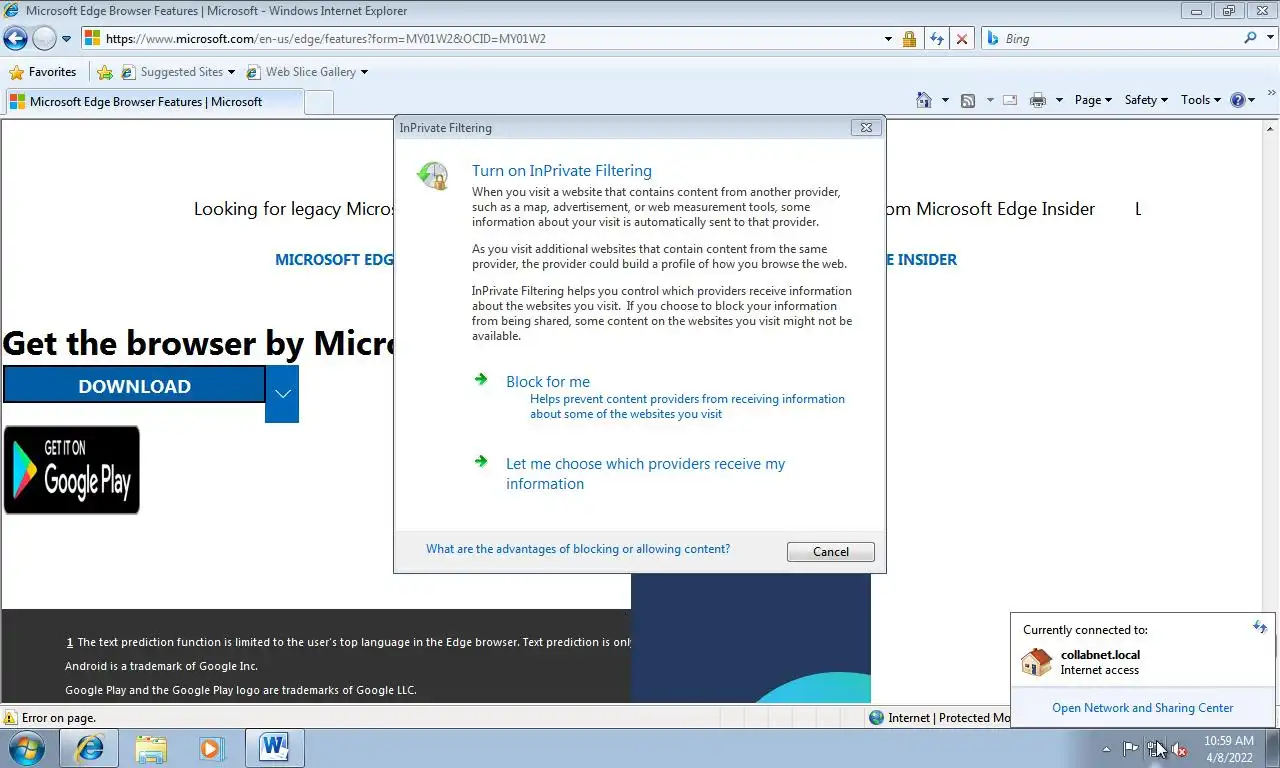Screen dimensions: 1280x768
Task: Click the Internet zone globe icon
Action: click(x=877, y=718)
